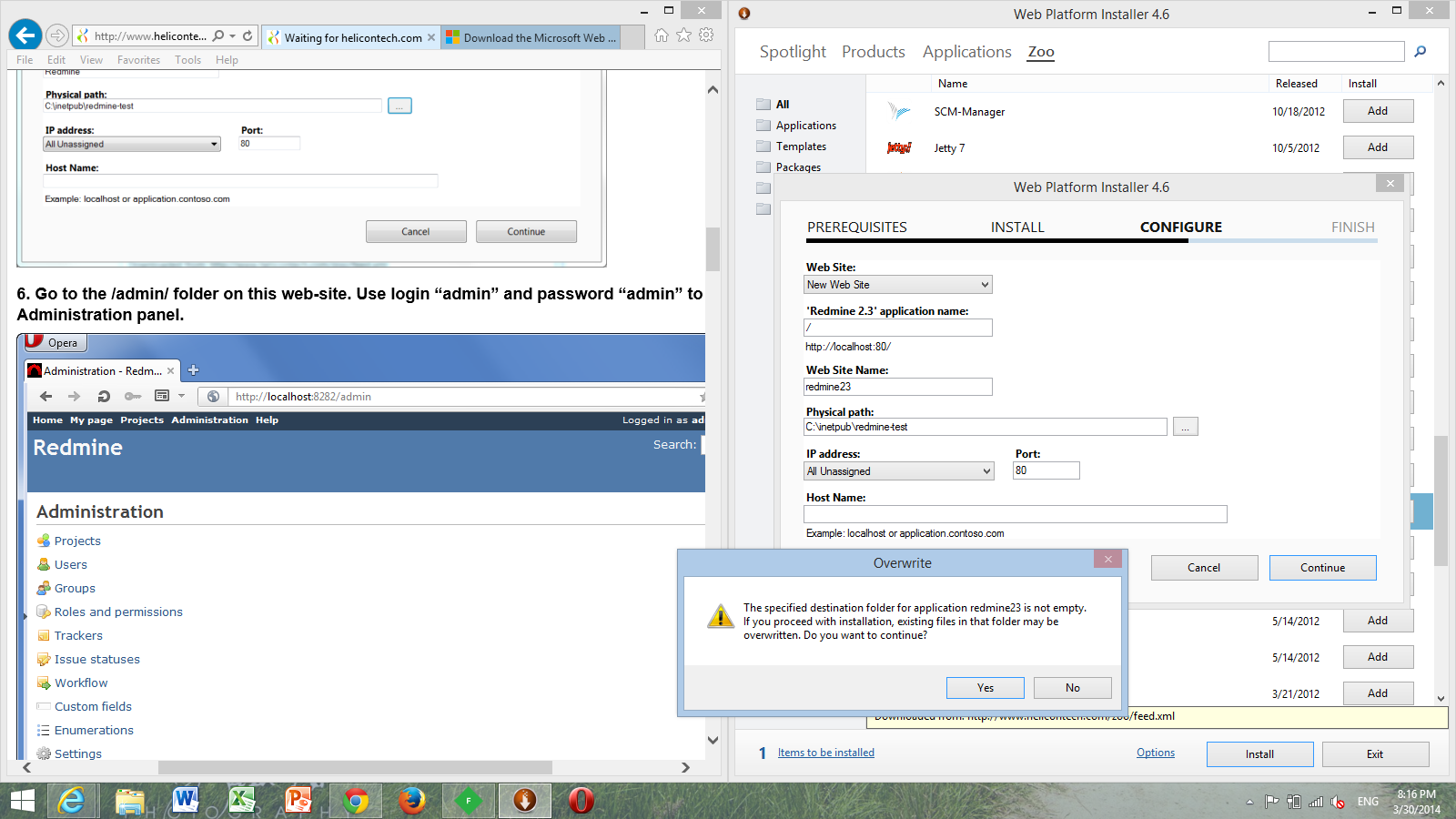Open the Windows Start button
The width and height of the screenshot is (1456, 819).
click(23, 801)
